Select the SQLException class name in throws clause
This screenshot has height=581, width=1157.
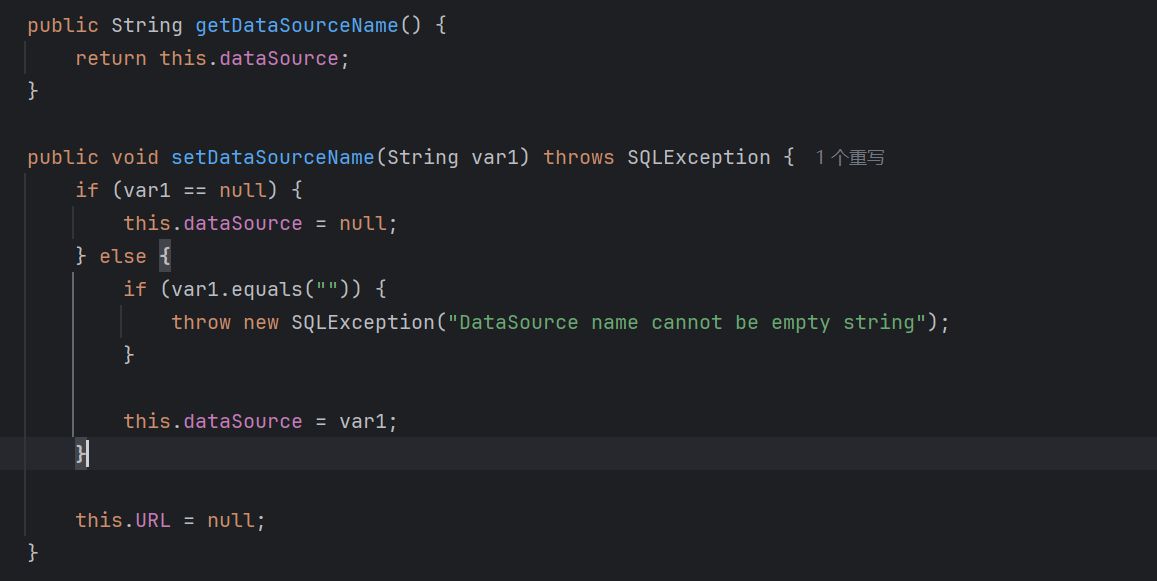click(x=697, y=157)
